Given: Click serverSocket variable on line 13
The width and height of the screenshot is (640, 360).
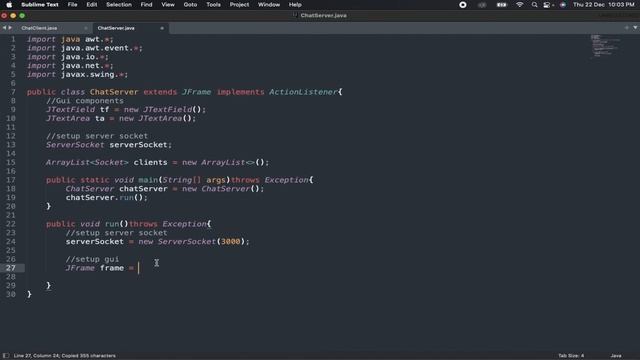Looking at the screenshot, I should pos(138,145).
